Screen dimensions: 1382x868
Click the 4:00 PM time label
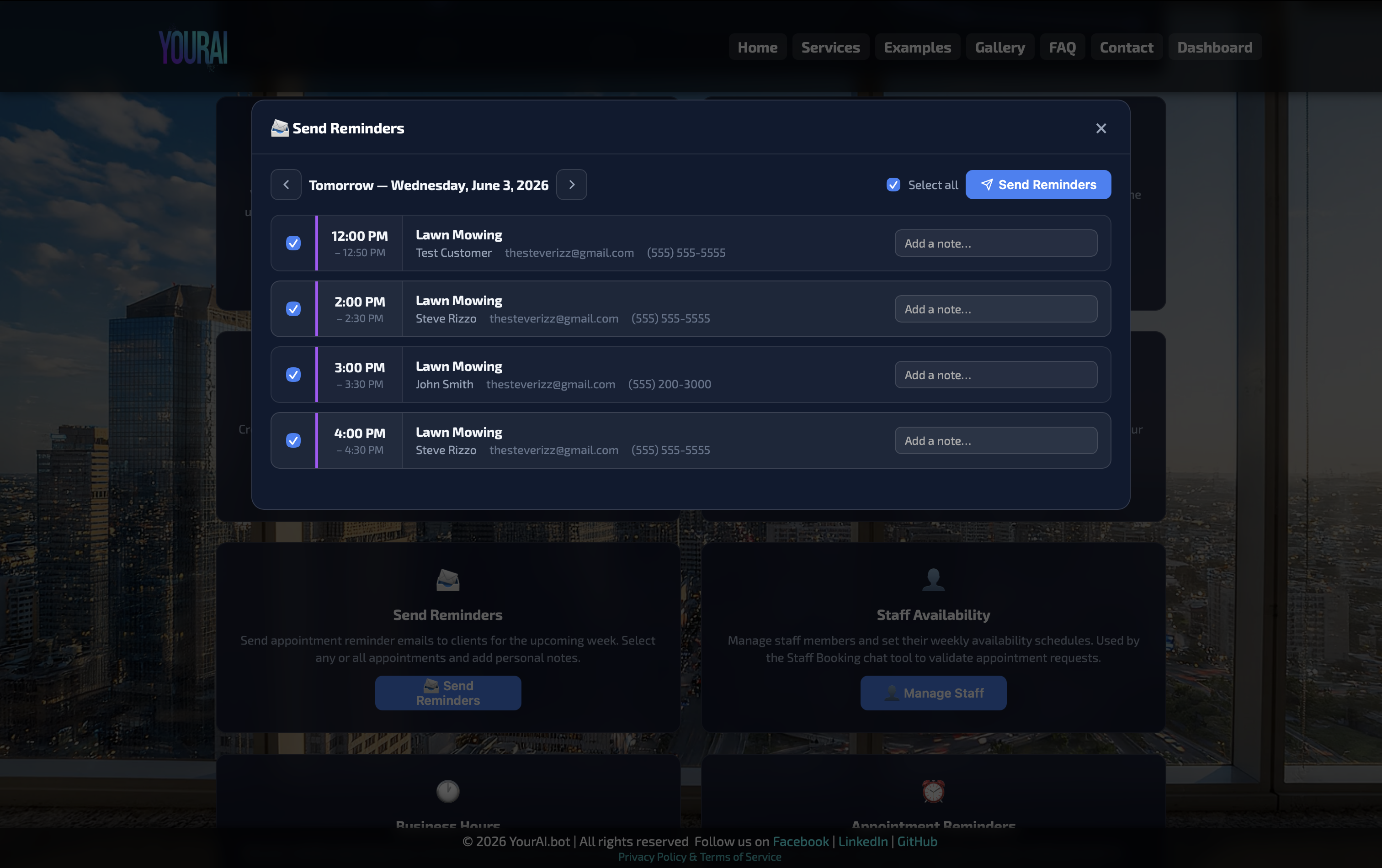(x=359, y=433)
